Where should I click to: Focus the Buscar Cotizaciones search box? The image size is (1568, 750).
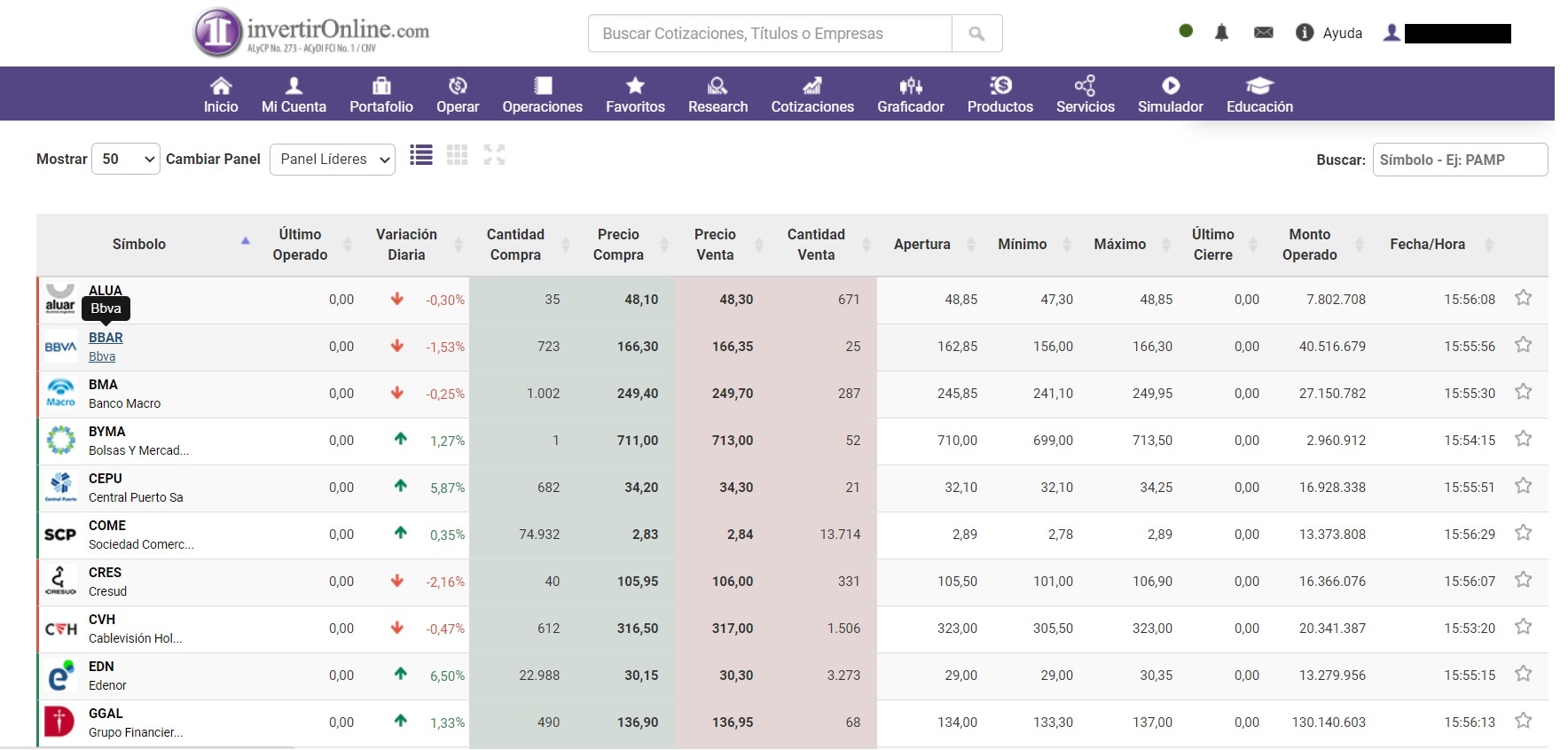(770, 34)
